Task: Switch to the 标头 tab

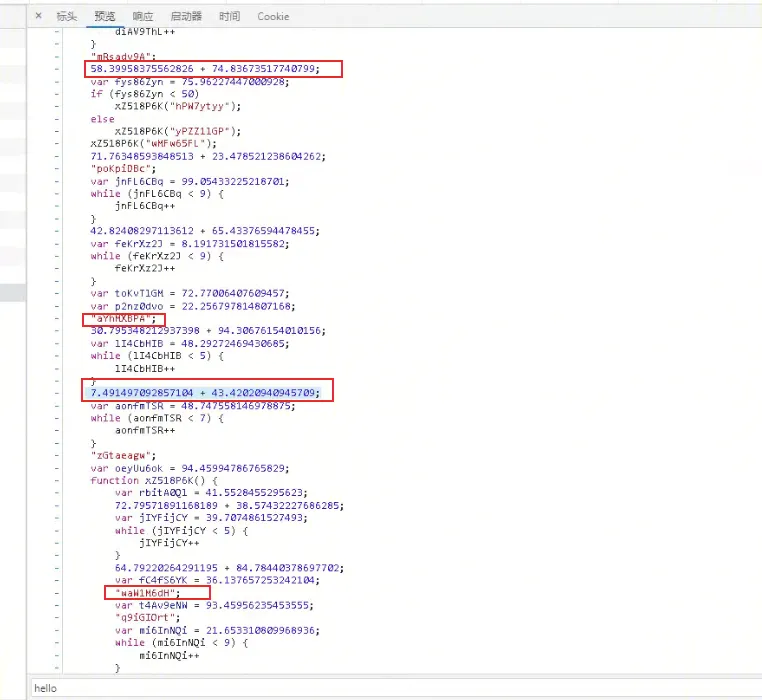Action: 66,16
